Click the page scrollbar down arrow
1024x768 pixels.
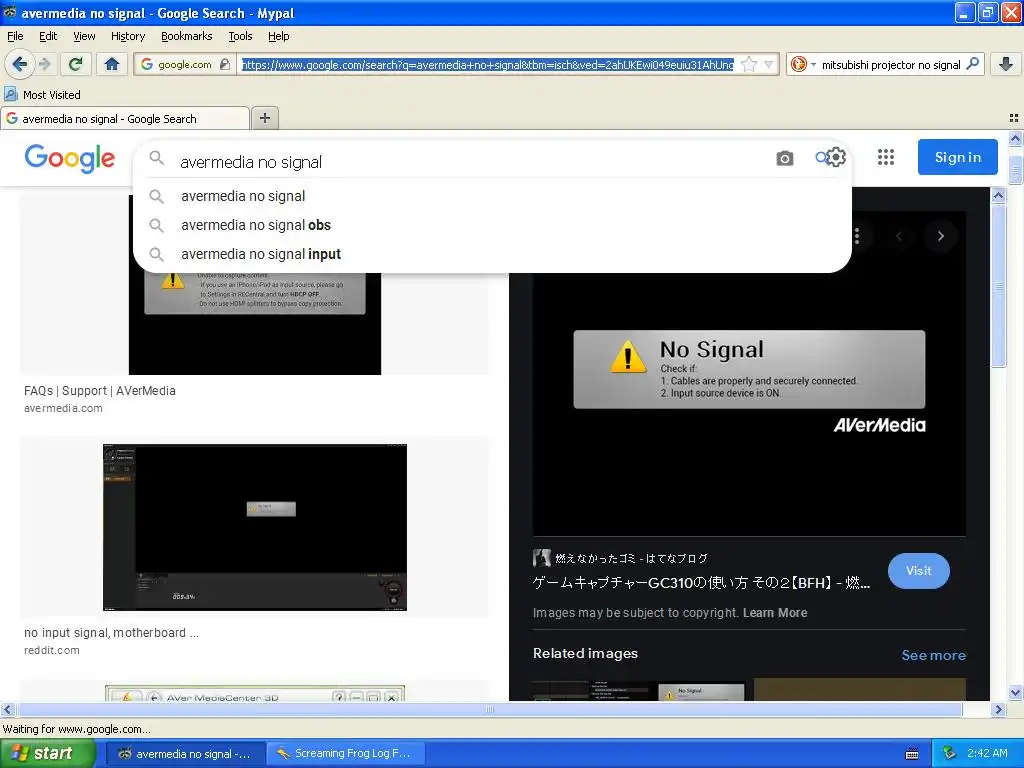1015,692
